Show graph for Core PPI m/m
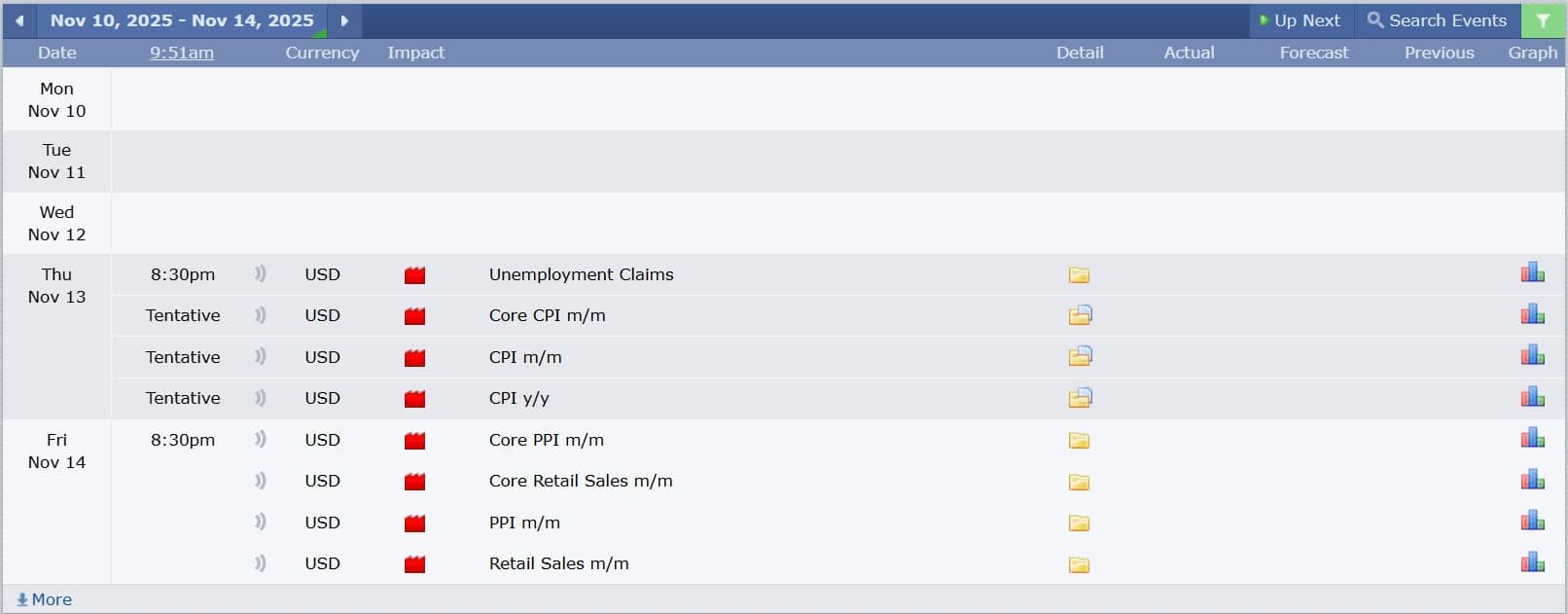 point(1532,439)
